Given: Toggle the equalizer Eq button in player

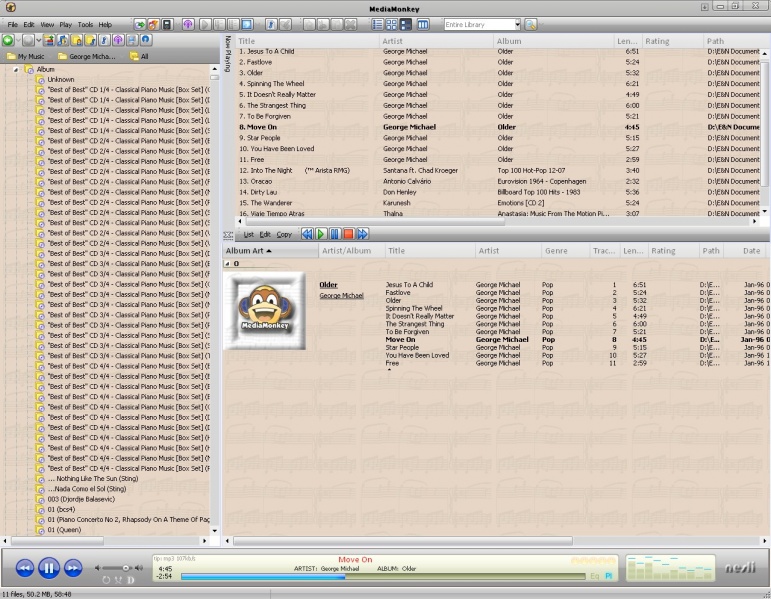Looking at the screenshot, I should click(595, 575).
